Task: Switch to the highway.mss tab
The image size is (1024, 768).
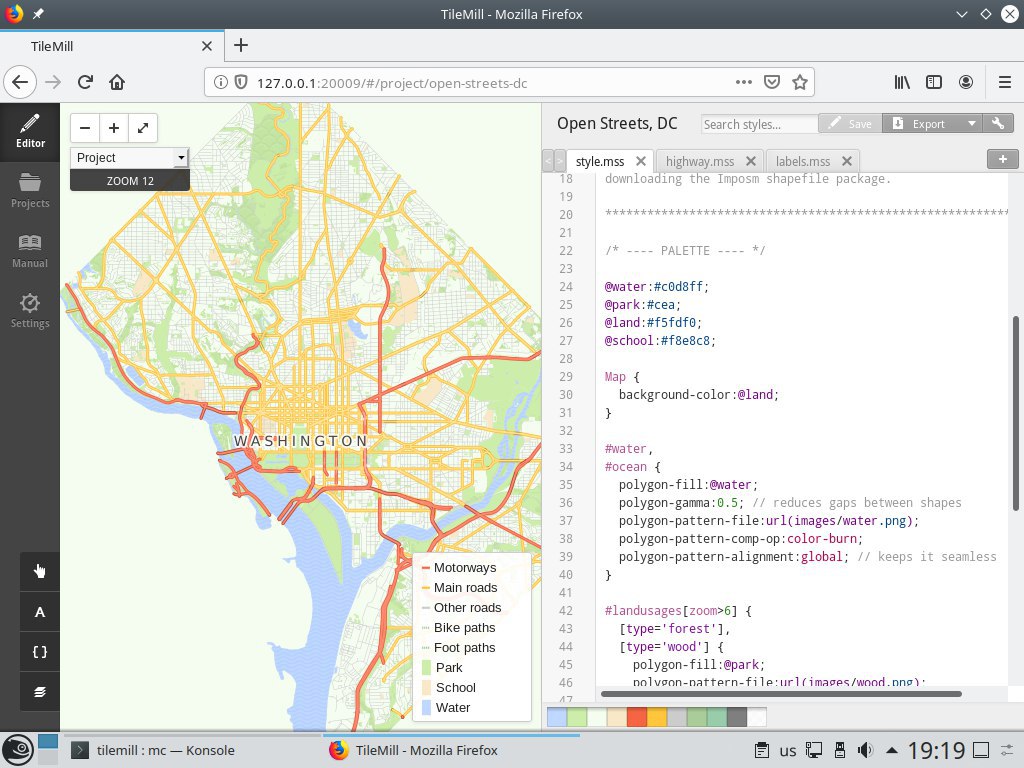Action: point(699,161)
